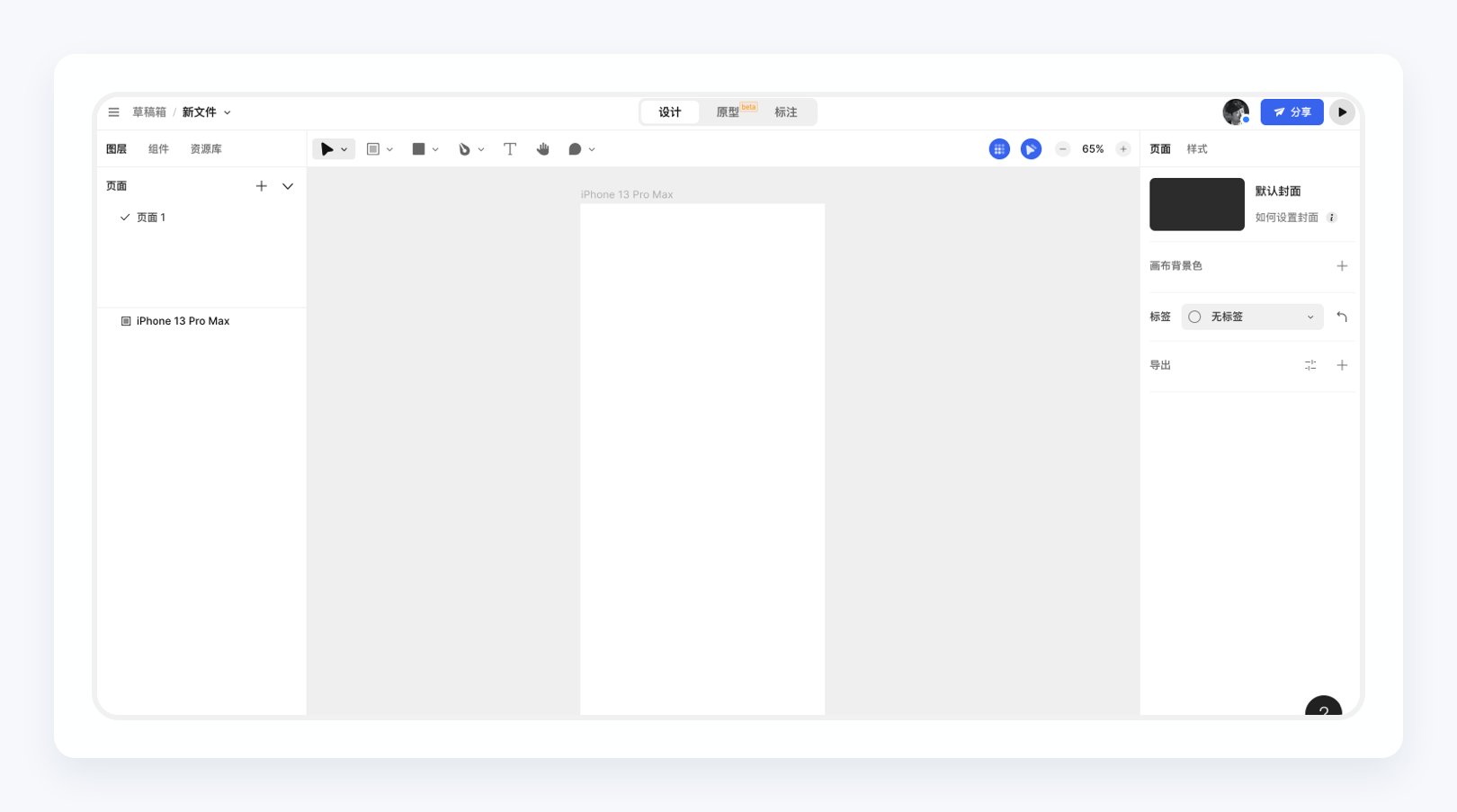Click the 分享 share button
Screen dimensions: 1457x812
(1292, 112)
